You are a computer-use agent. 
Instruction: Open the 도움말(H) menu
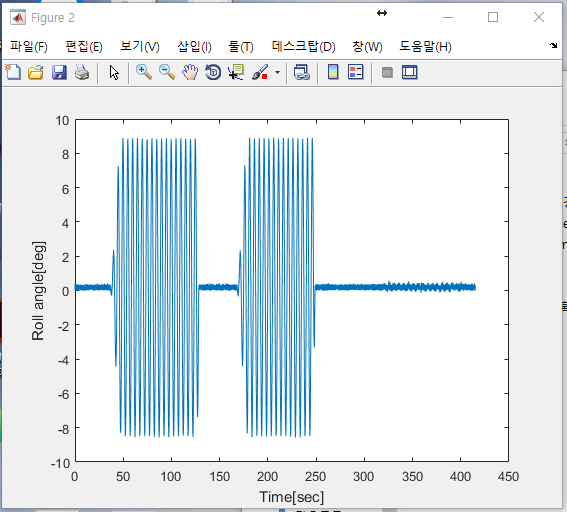click(425, 46)
